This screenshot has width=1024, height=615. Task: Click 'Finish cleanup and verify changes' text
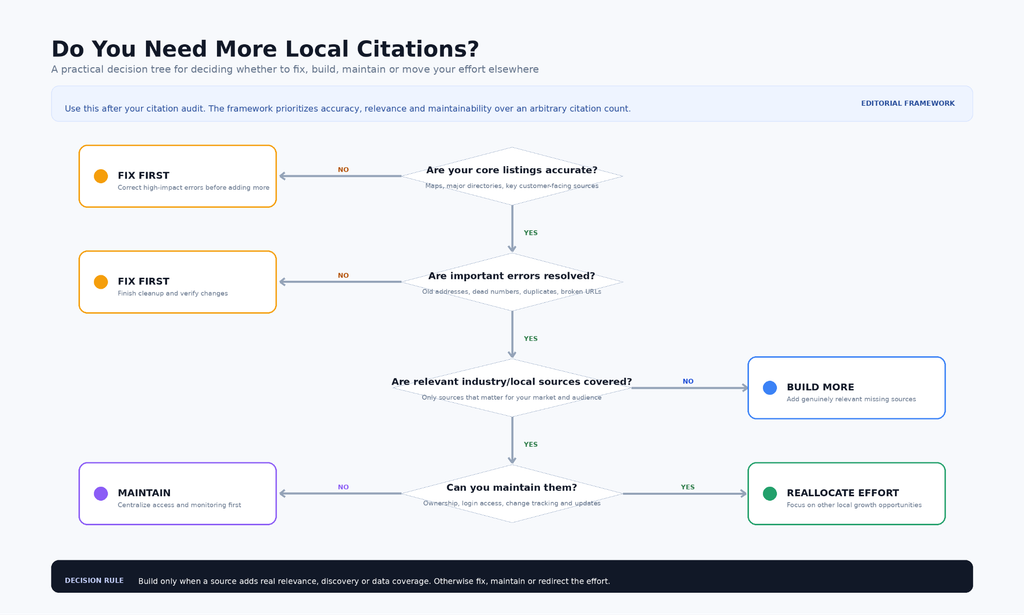173,293
